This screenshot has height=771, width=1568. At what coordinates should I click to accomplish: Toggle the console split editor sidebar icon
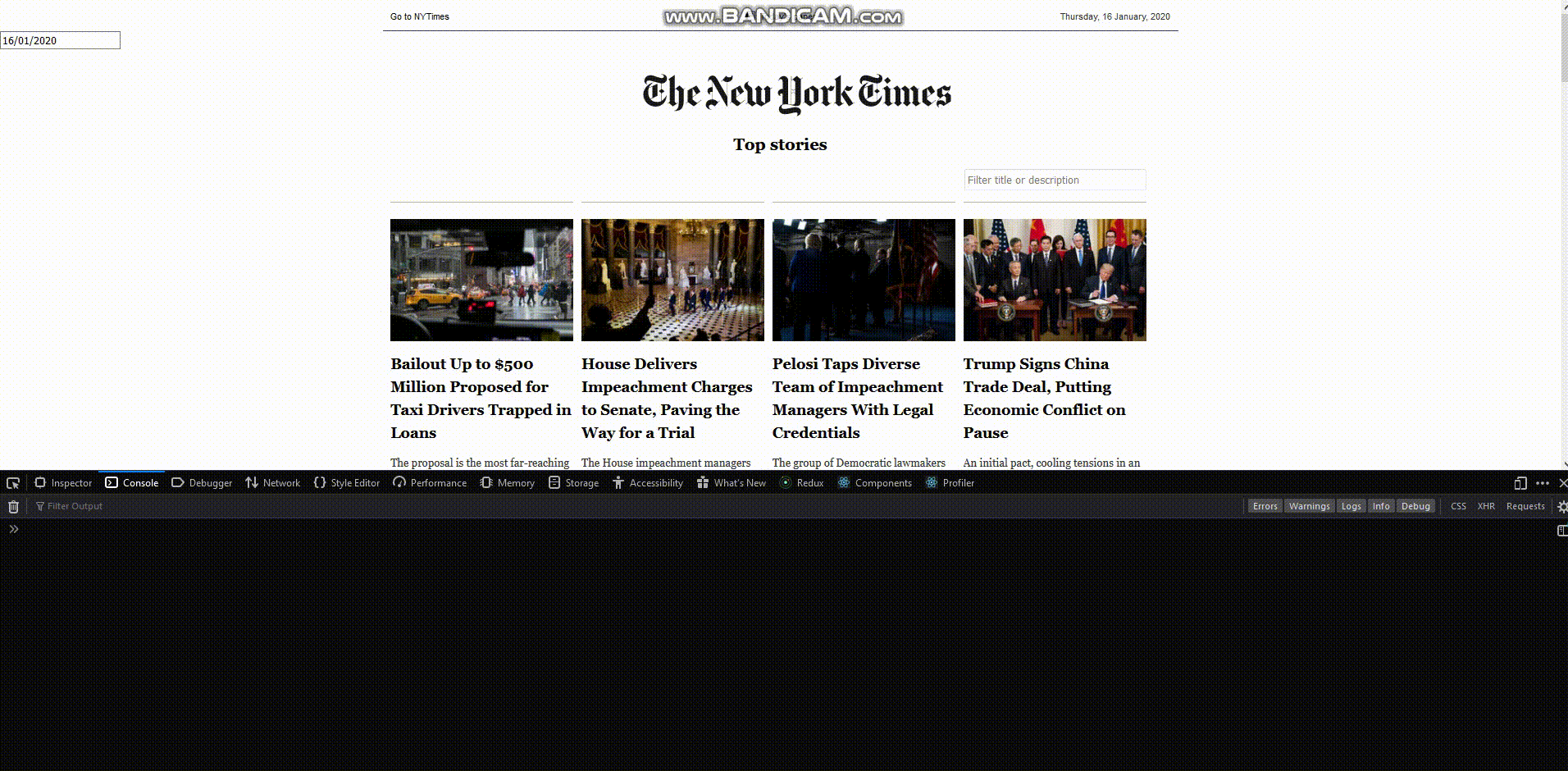[1561, 531]
